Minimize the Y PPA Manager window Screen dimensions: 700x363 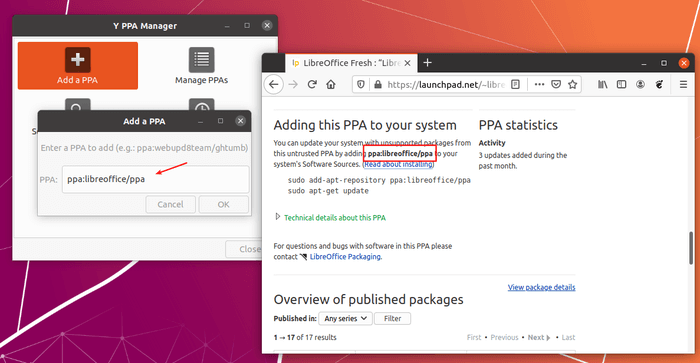pyautogui.click(x=227, y=26)
